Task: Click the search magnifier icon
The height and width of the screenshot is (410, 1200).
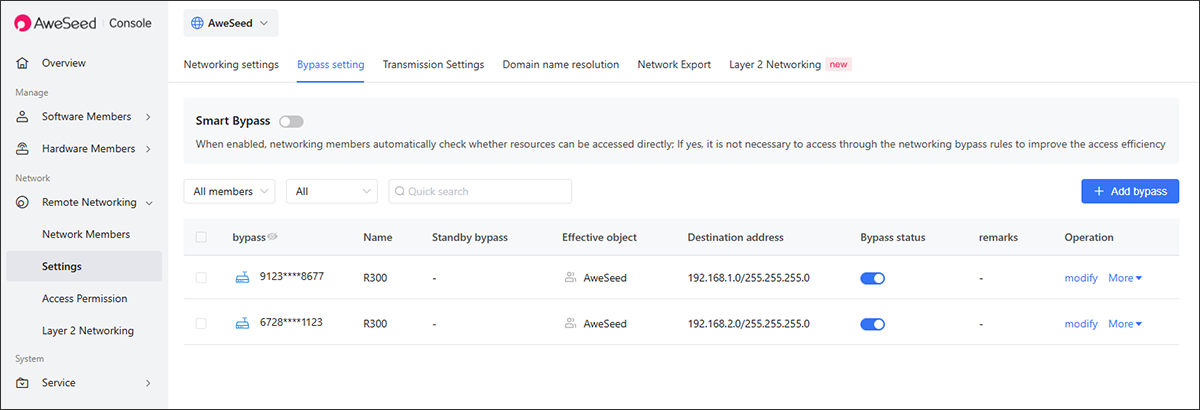Action: pyautogui.click(x=400, y=191)
